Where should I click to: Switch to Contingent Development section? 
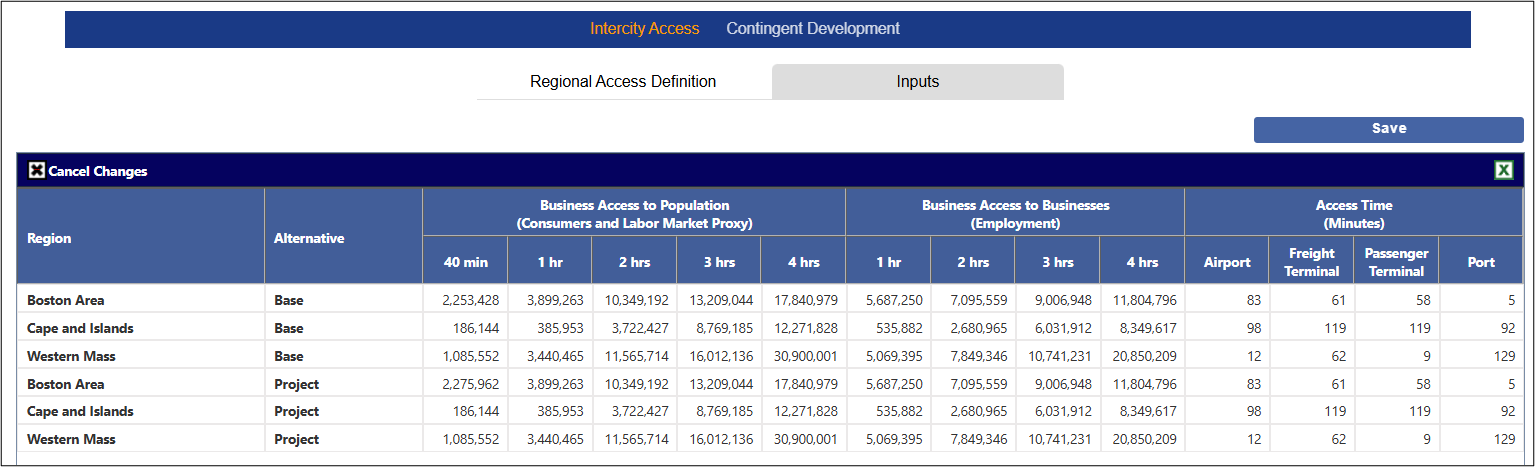click(x=813, y=29)
